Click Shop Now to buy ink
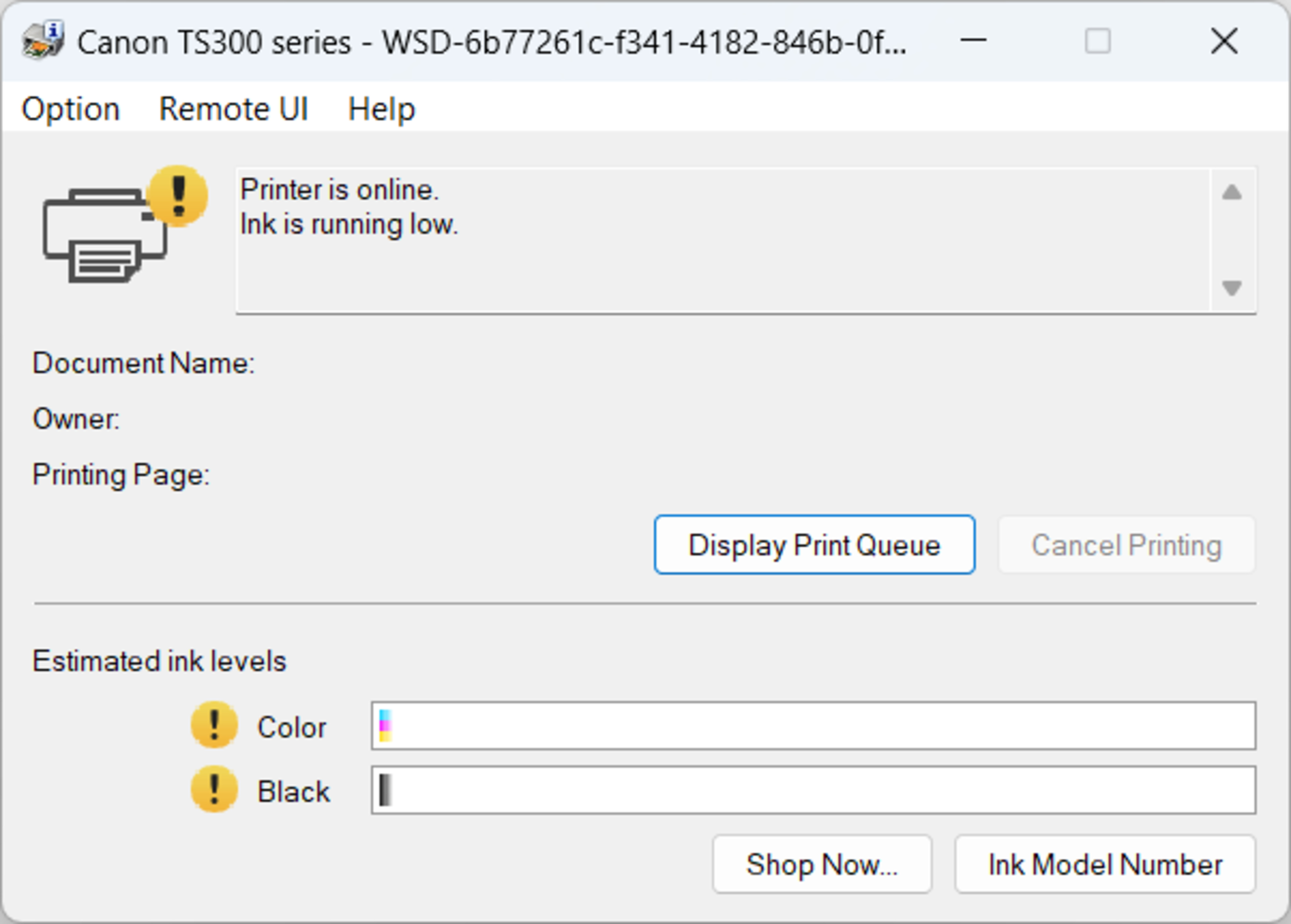 click(x=822, y=864)
